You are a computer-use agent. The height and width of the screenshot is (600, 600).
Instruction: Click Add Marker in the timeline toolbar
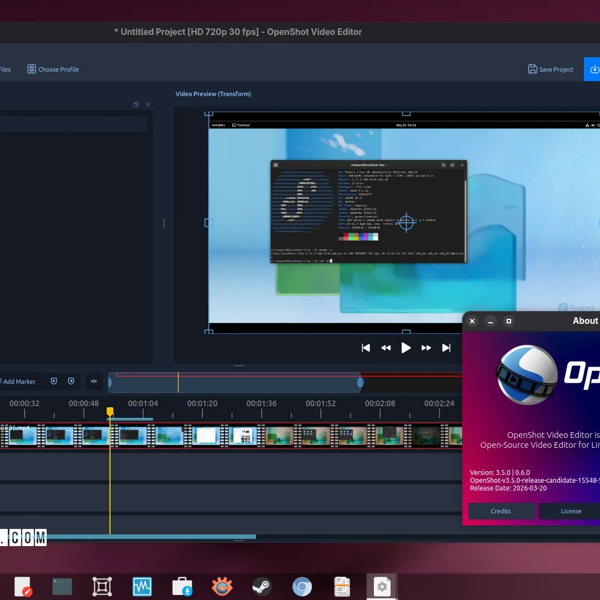click(18, 382)
